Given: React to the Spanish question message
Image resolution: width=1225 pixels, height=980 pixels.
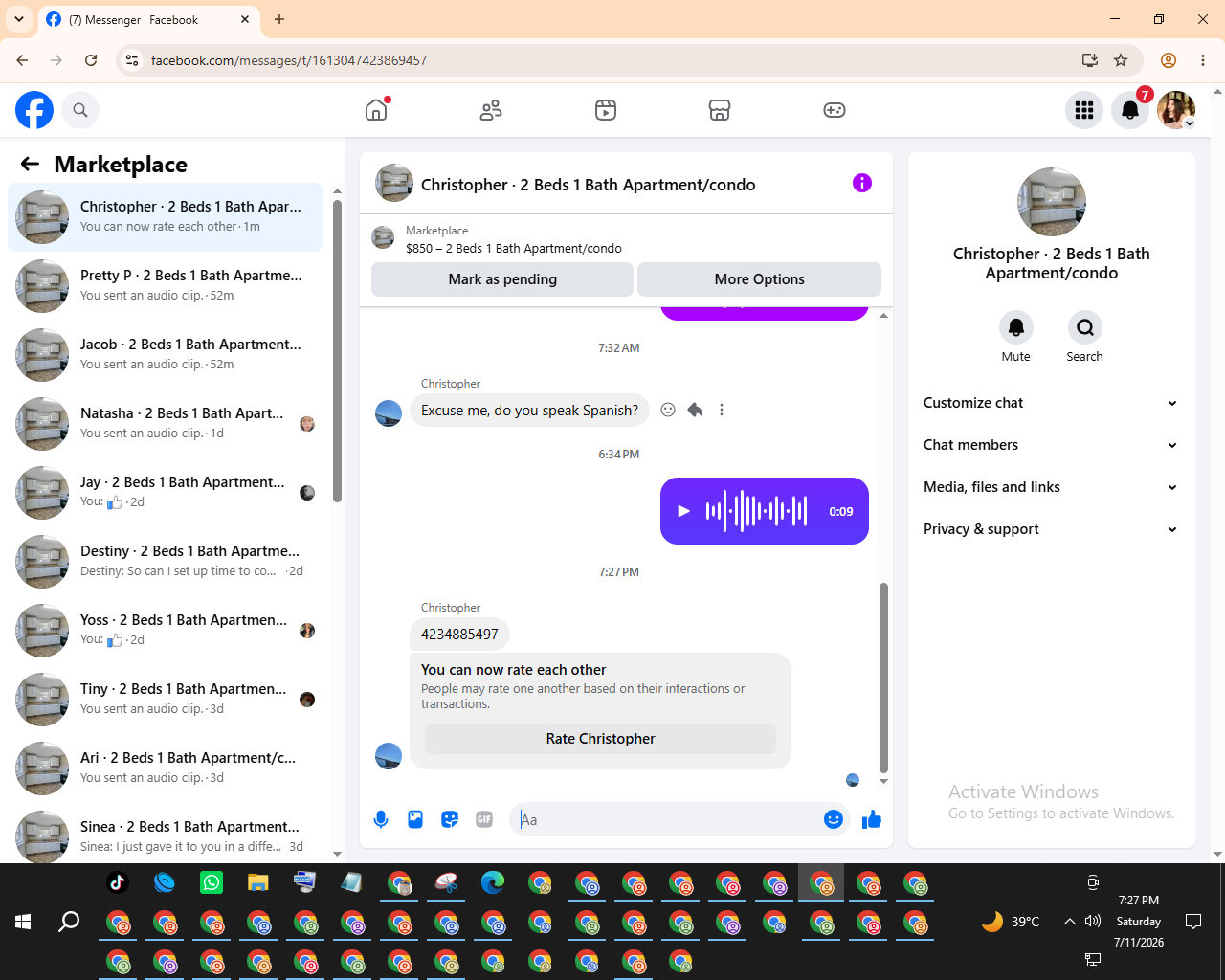Looking at the screenshot, I should 668,410.
